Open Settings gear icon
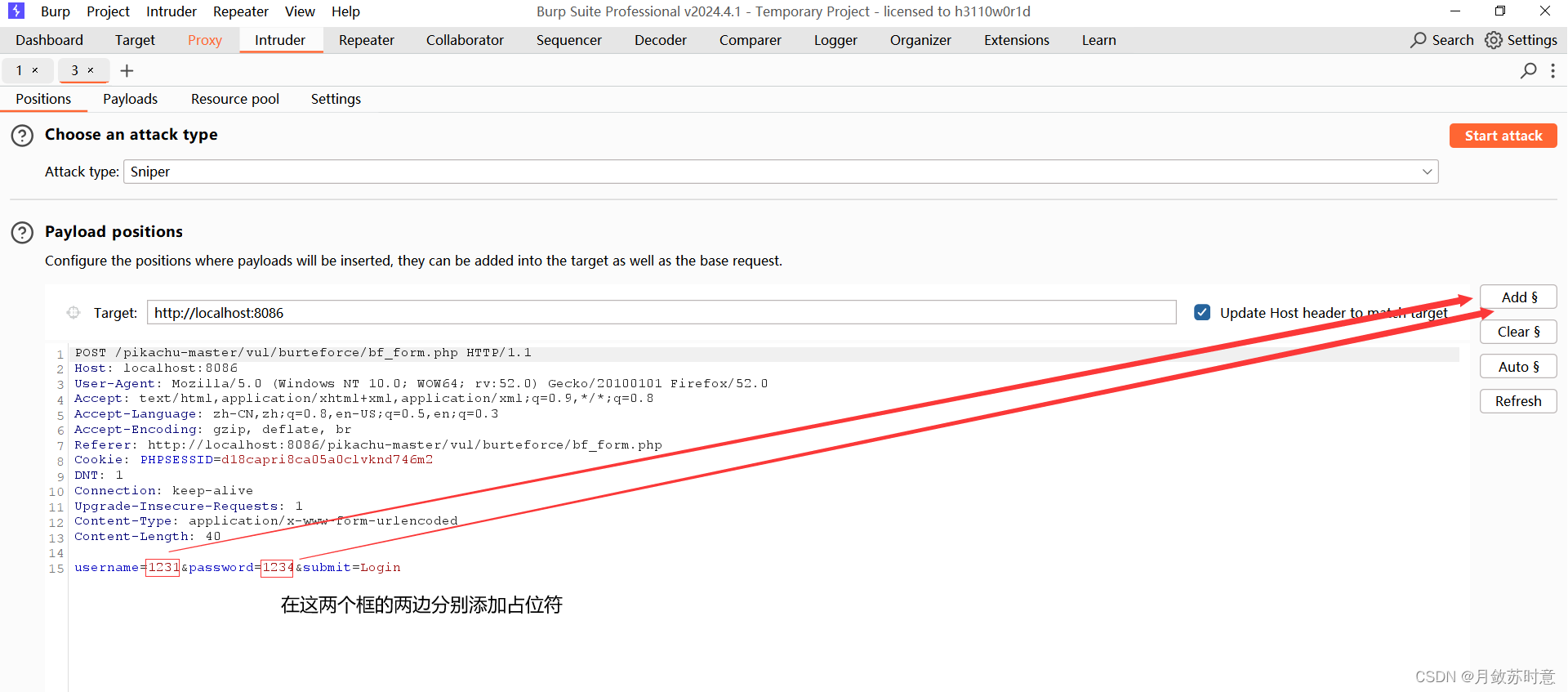This screenshot has width=1568, height=692. point(1494,40)
